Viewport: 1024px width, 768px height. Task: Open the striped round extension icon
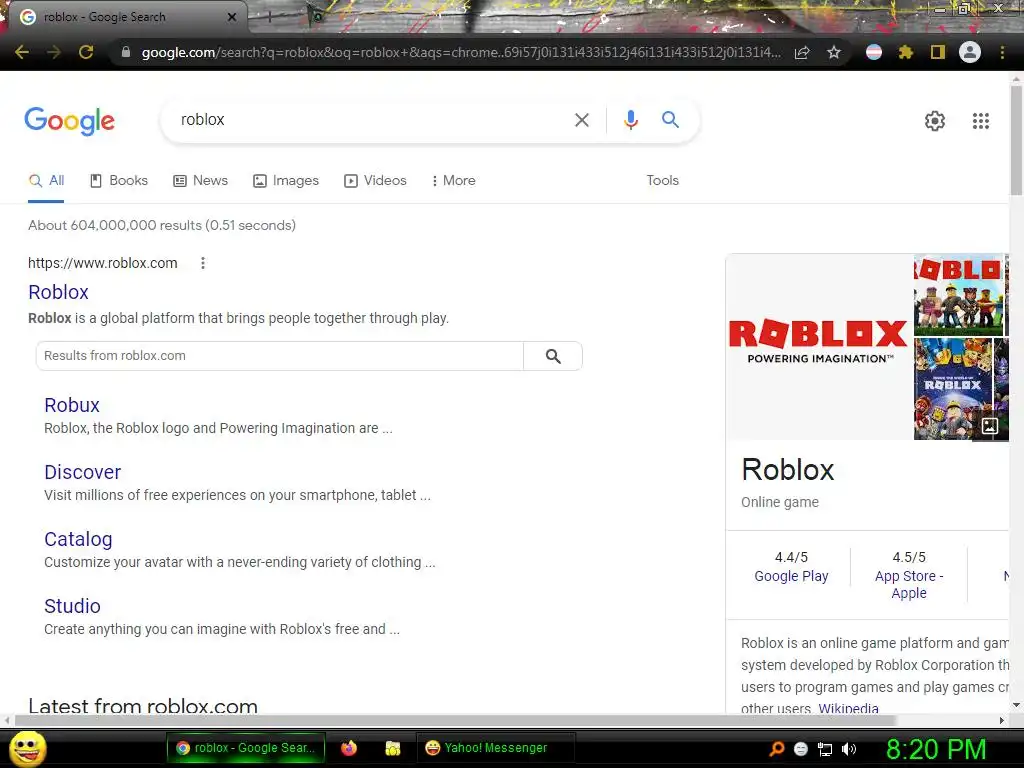point(874,52)
